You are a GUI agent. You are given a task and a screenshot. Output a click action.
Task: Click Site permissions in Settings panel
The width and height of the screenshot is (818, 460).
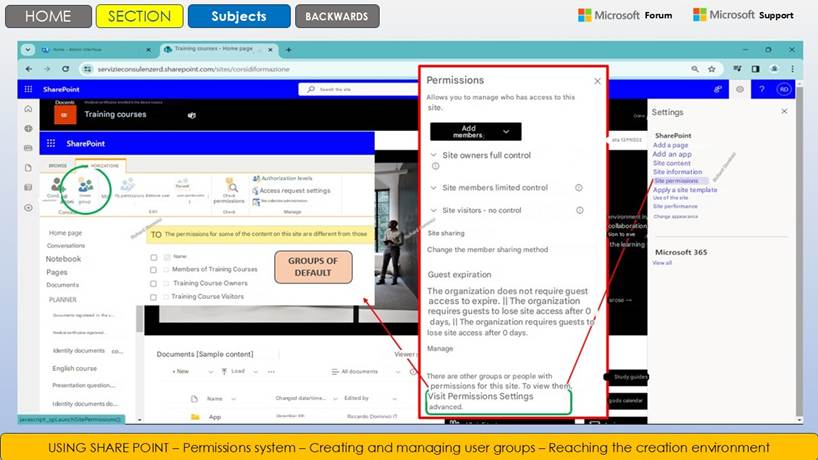tap(676, 180)
